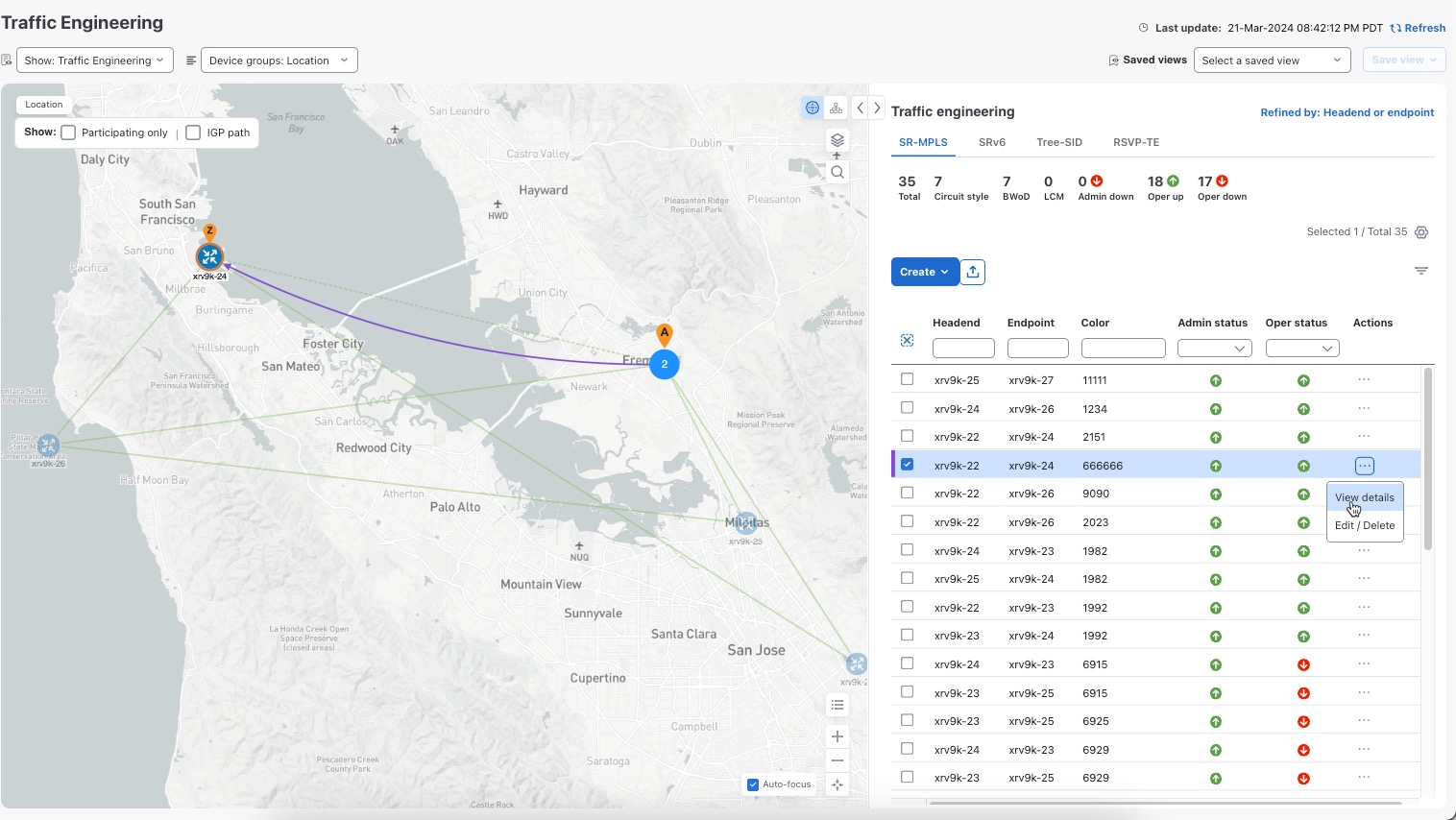Enable the Participating only checkbox
This screenshot has width=1456, height=820.
point(68,133)
